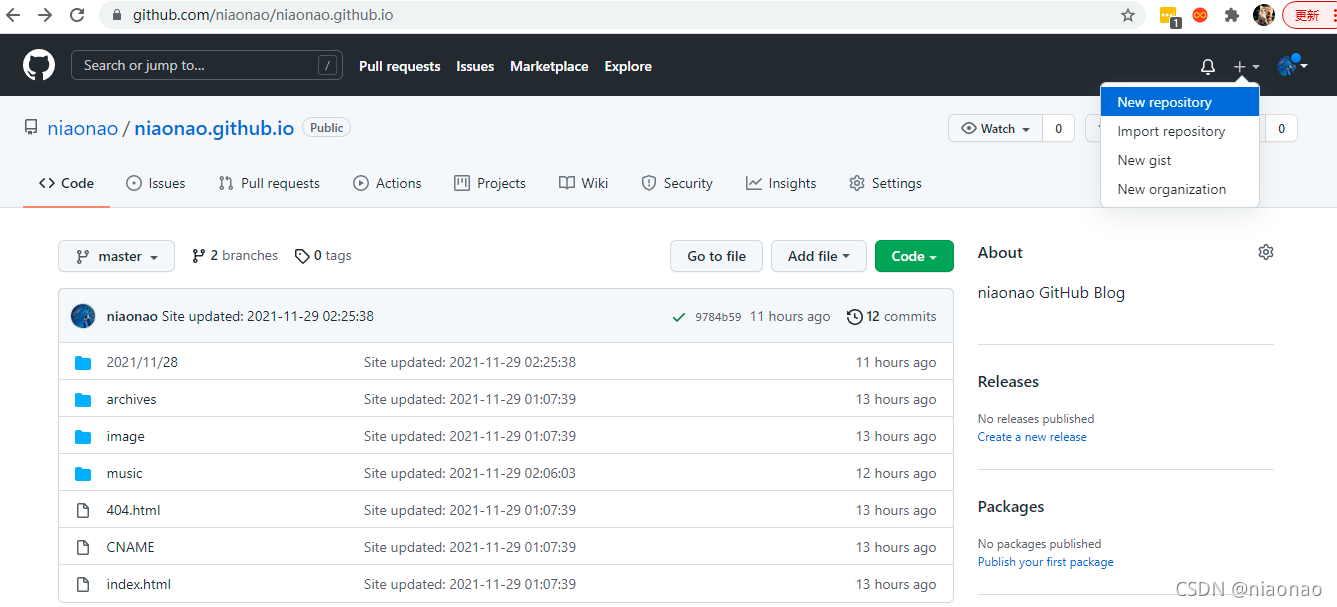Click the watchers count 0
The height and width of the screenshot is (607, 1337).
click(x=1058, y=128)
